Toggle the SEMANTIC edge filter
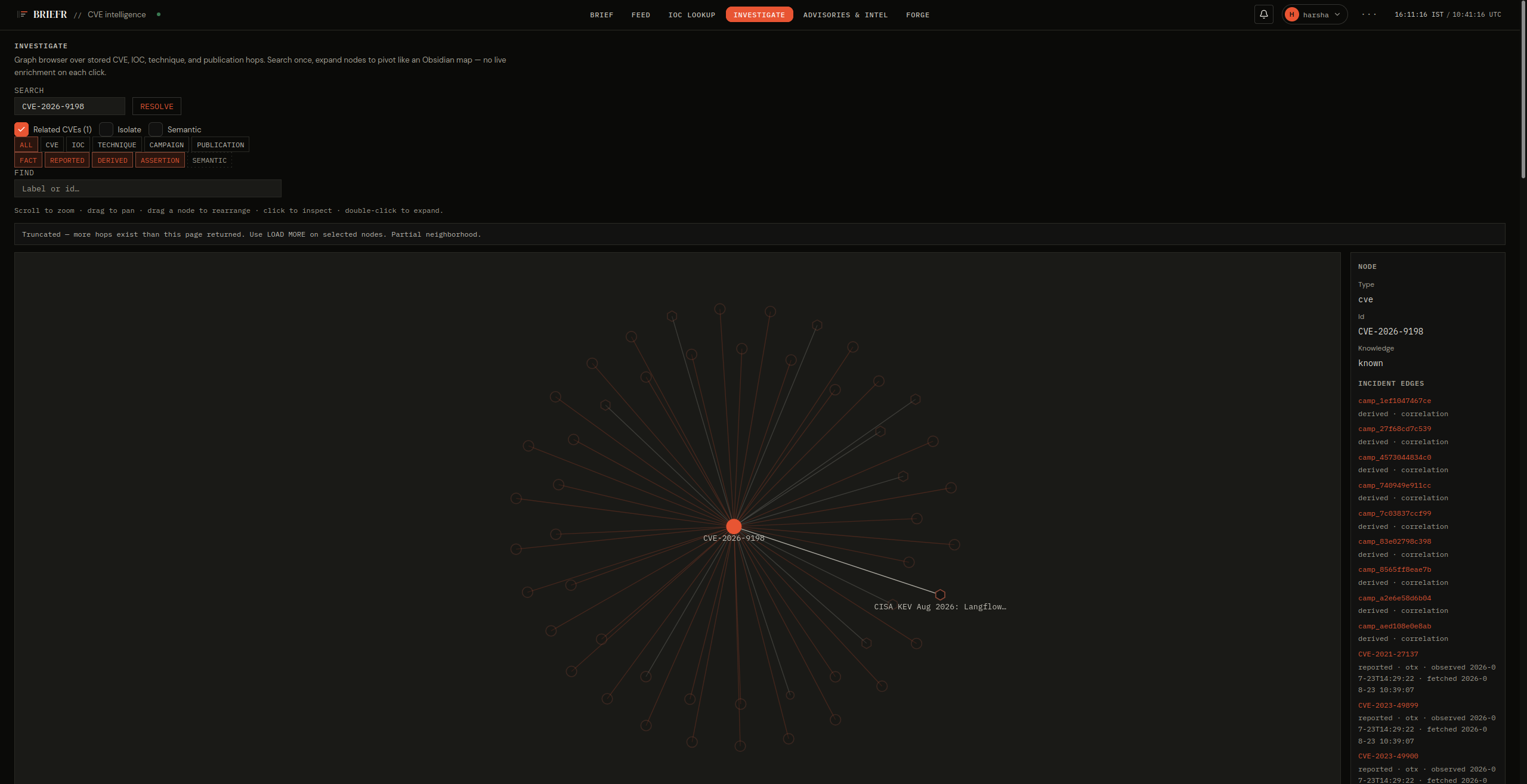 coord(209,160)
